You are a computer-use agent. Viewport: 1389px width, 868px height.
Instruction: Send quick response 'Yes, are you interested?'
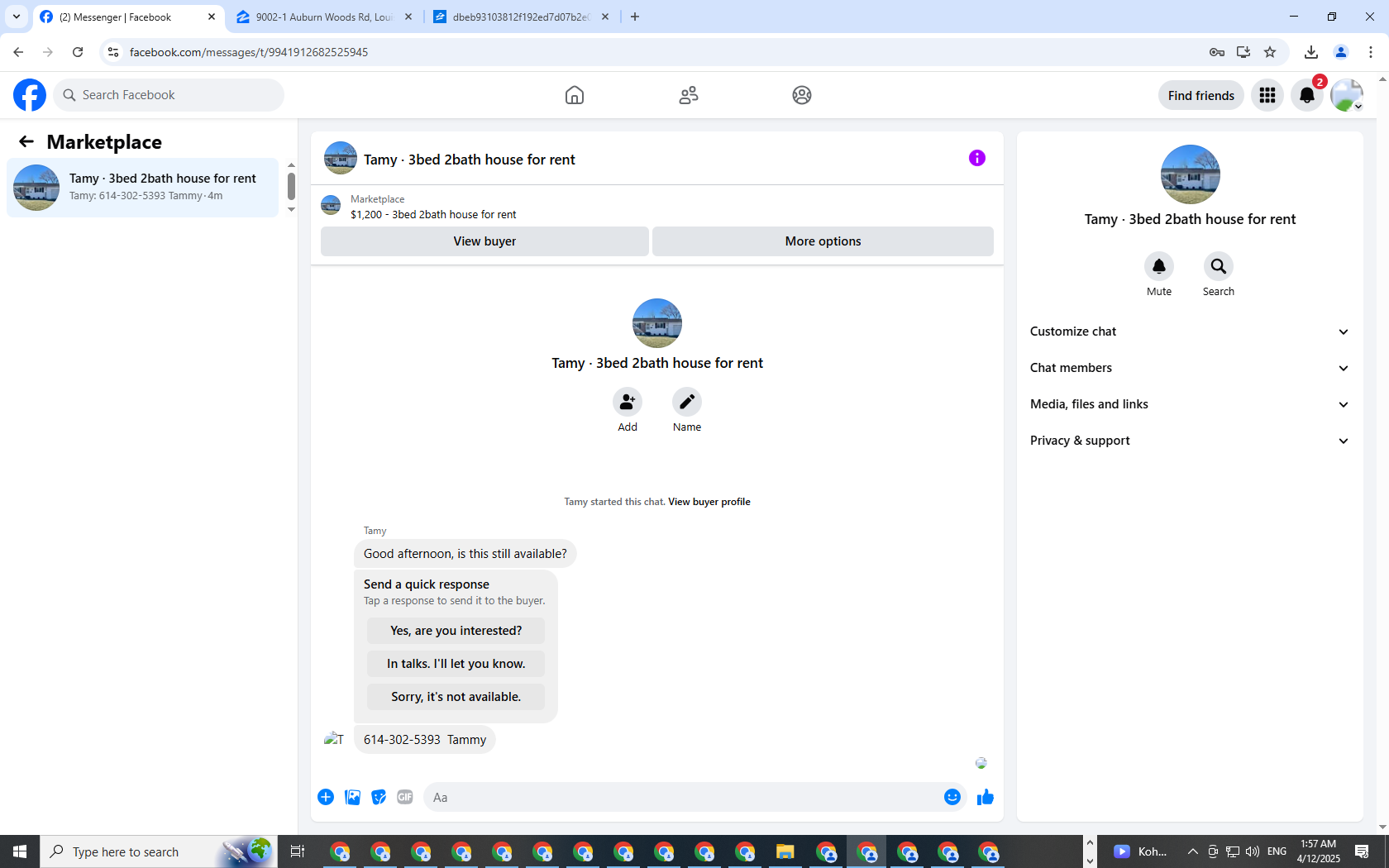(456, 631)
